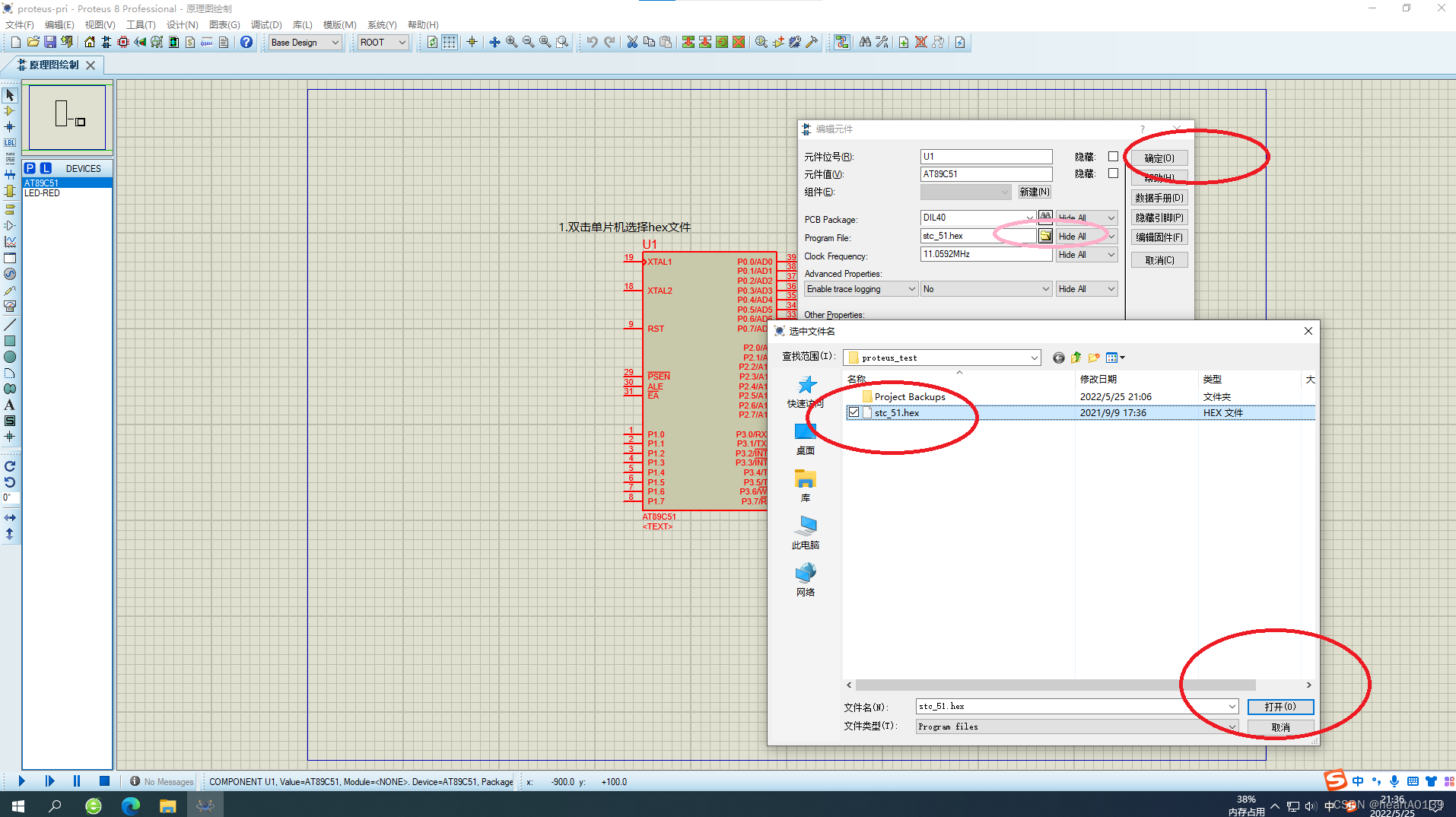Click the New Project toolbar icon
The image size is (1456, 817).
pos(15,43)
